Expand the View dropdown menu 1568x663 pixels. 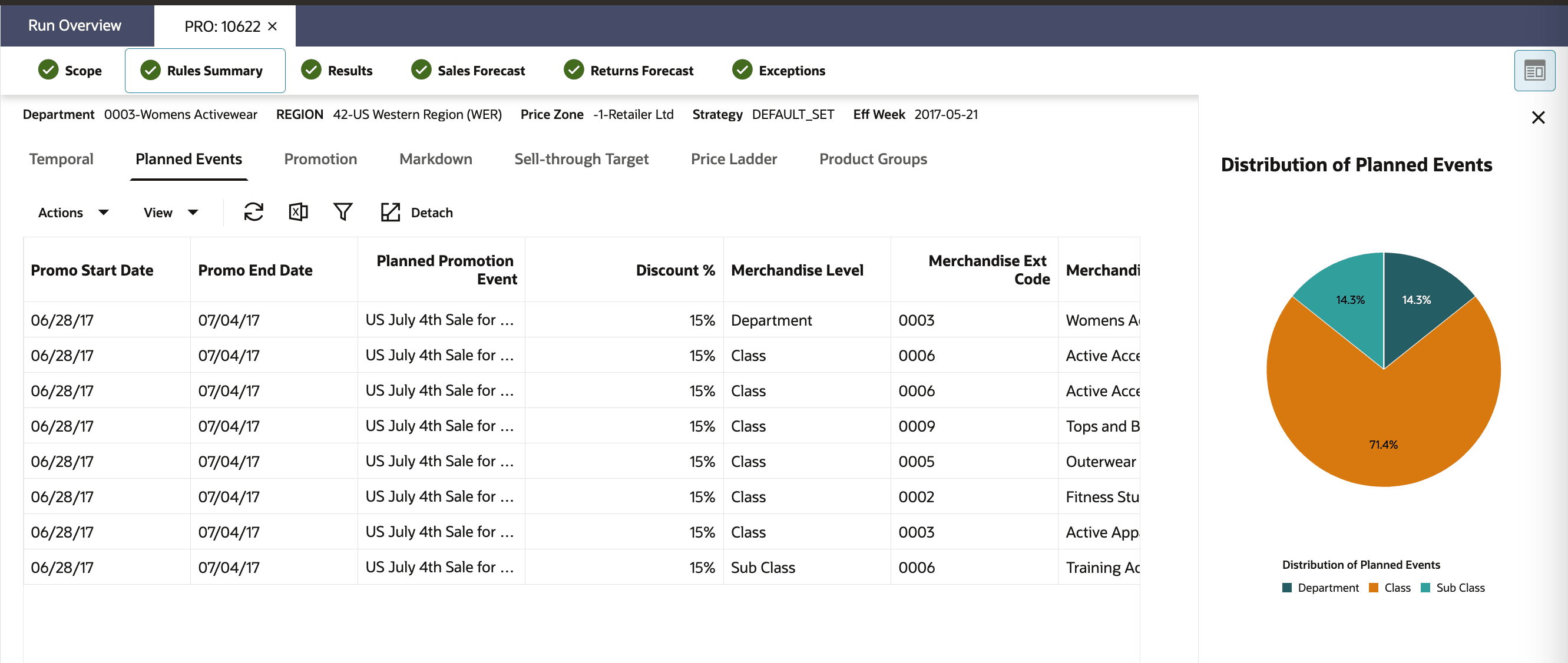[x=170, y=213]
